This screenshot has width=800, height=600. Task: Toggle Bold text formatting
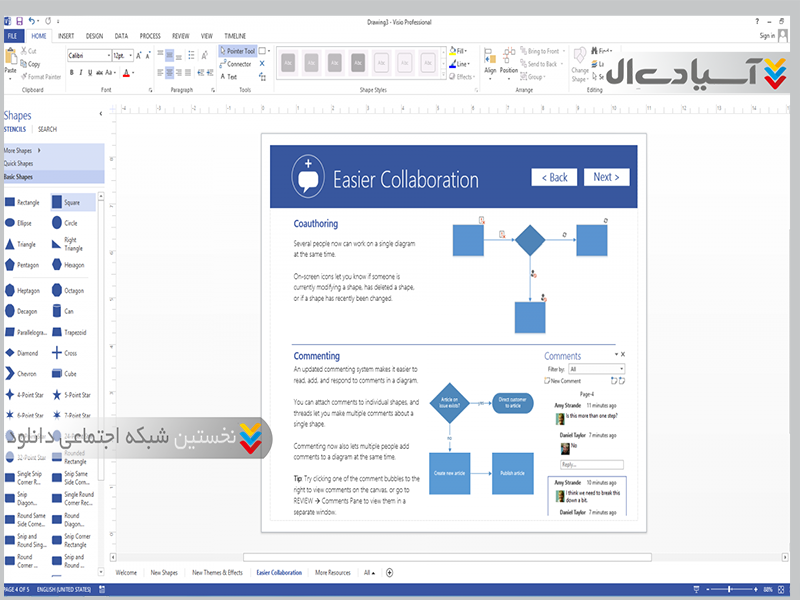pos(72,73)
